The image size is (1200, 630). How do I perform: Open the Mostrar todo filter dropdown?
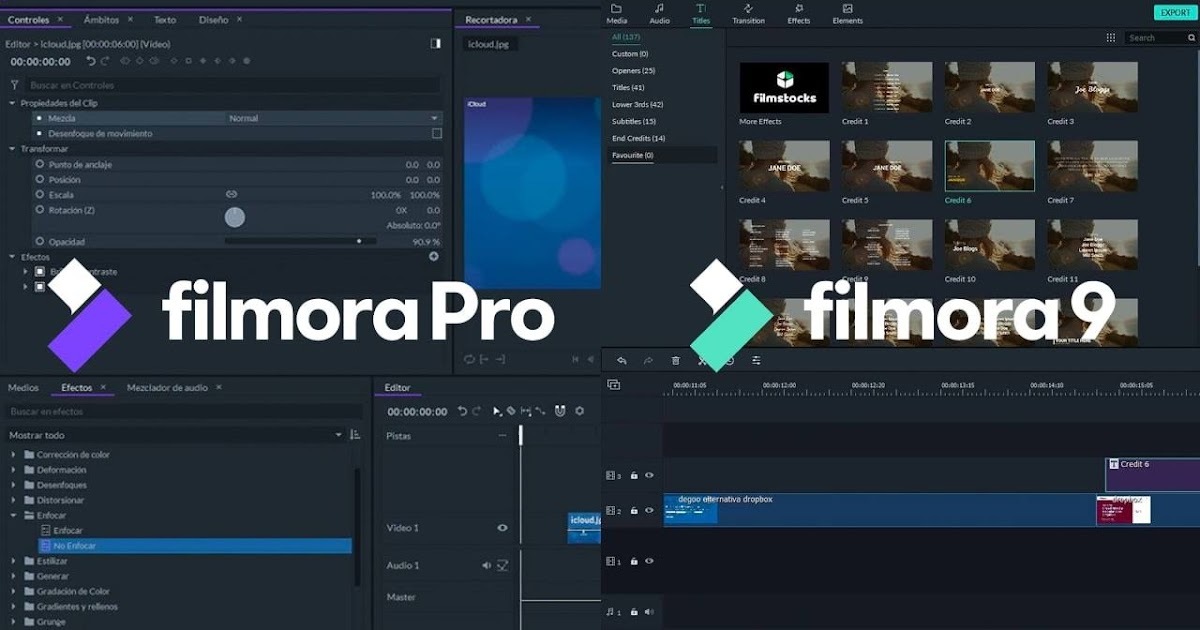(175, 435)
